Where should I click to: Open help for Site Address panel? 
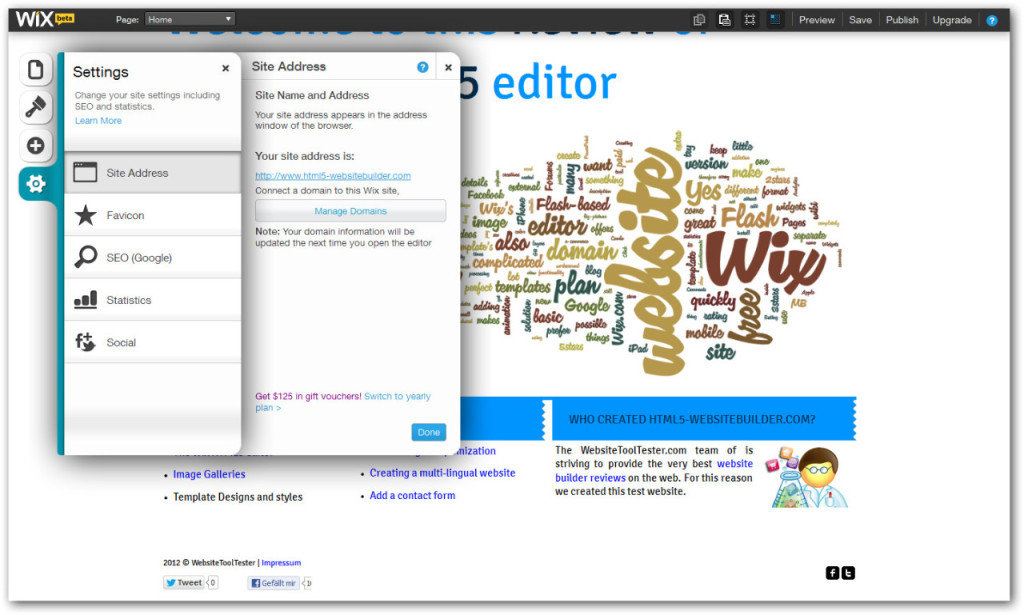point(423,67)
